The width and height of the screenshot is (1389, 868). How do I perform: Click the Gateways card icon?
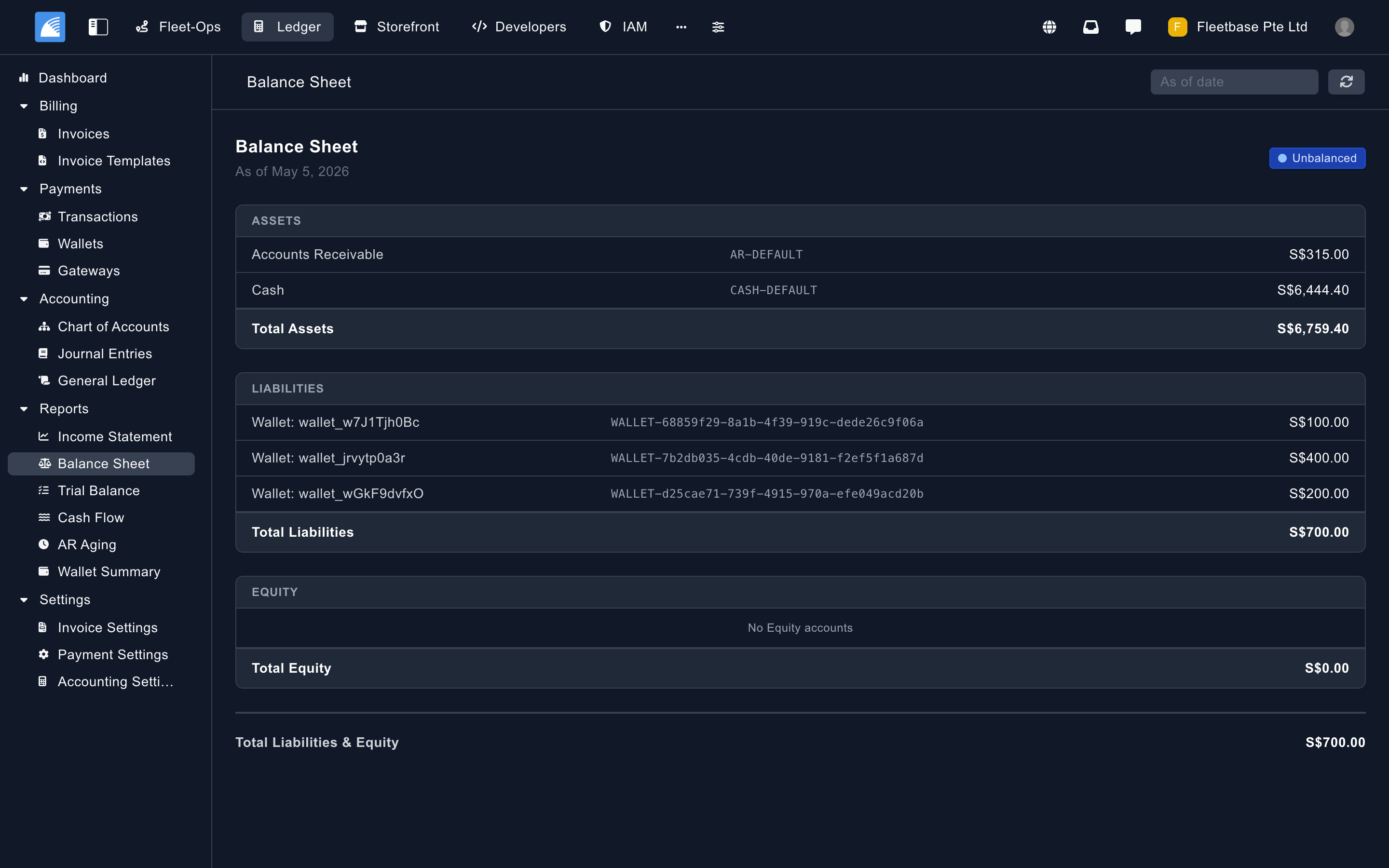click(43, 271)
